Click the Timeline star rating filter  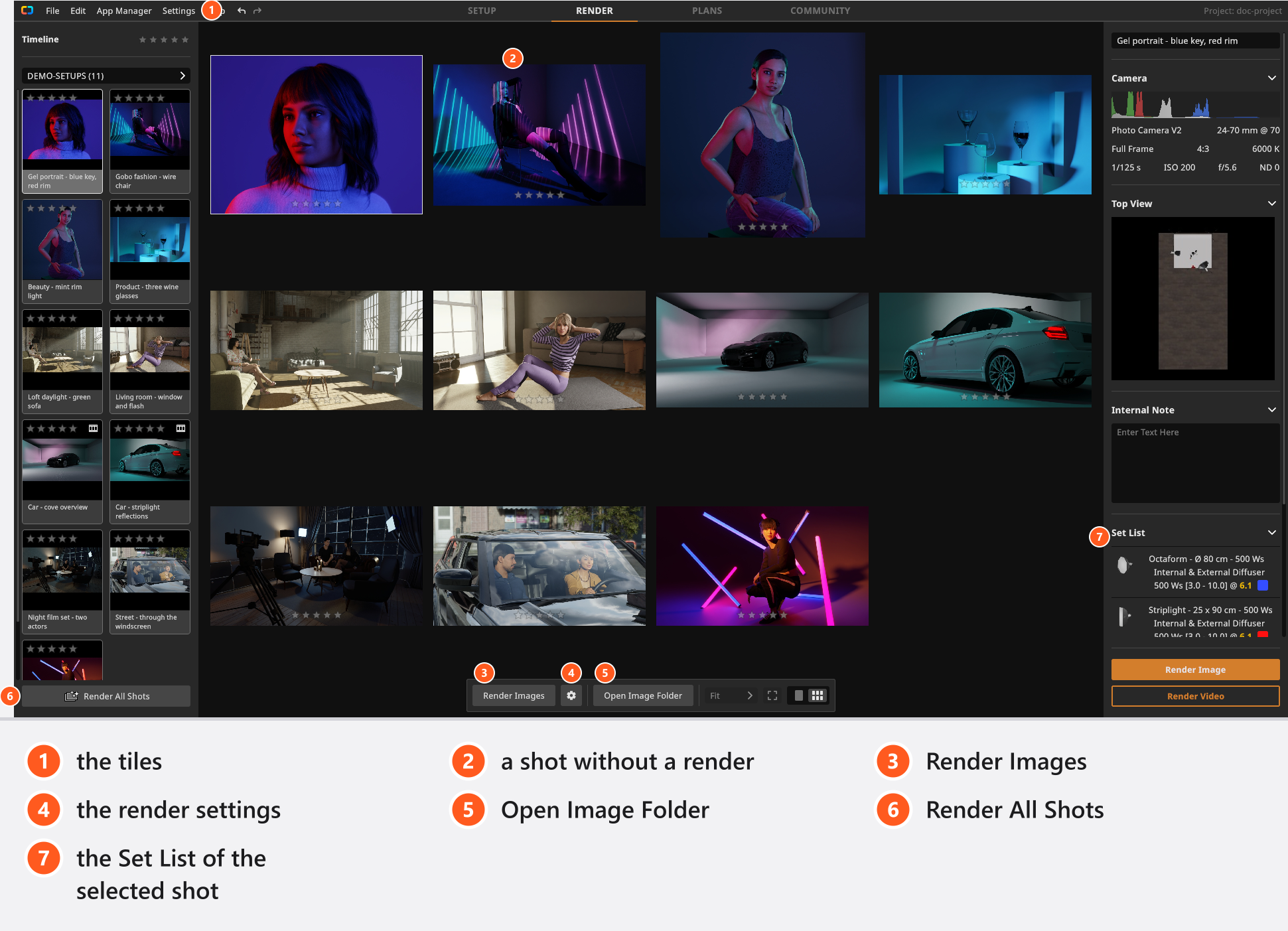[164, 40]
